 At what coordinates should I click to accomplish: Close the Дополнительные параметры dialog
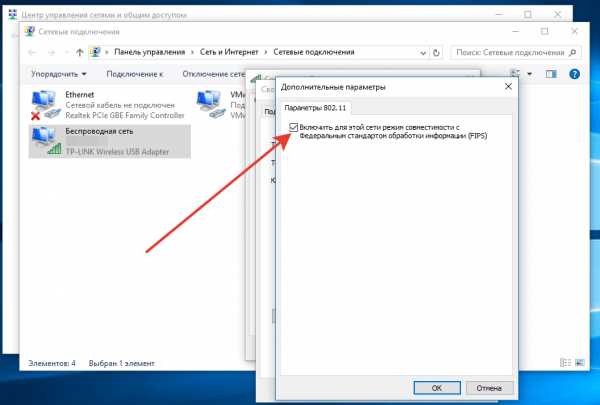(508, 87)
